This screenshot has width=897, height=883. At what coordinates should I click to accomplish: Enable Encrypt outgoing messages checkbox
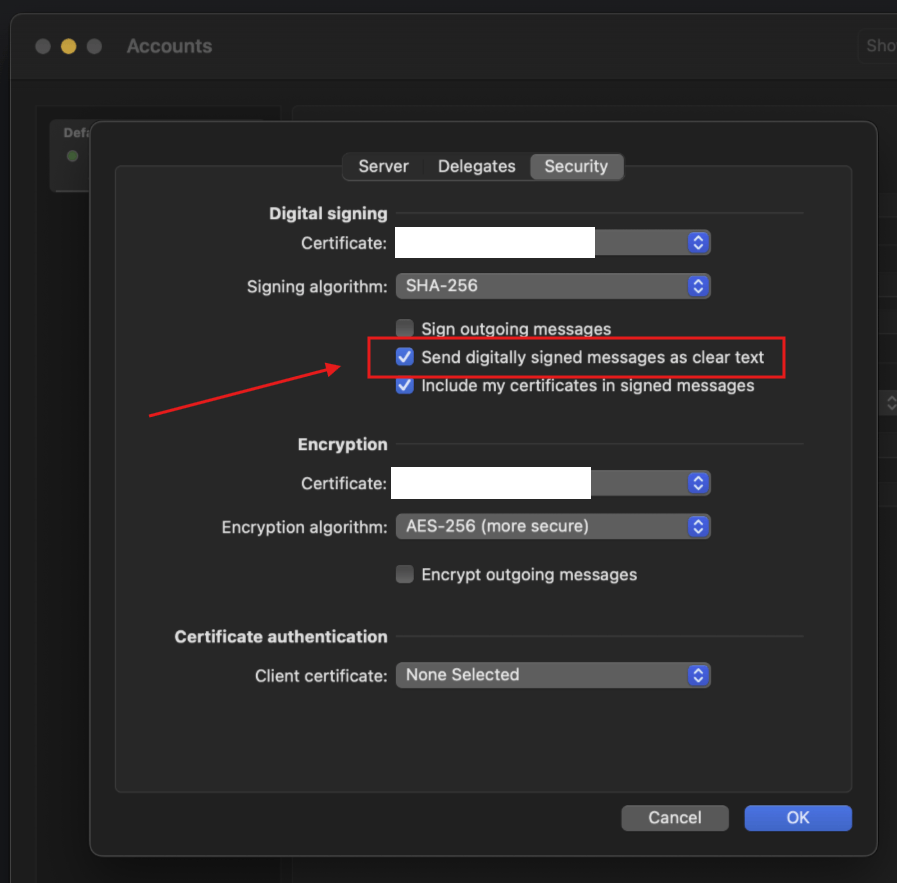pos(404,574)
